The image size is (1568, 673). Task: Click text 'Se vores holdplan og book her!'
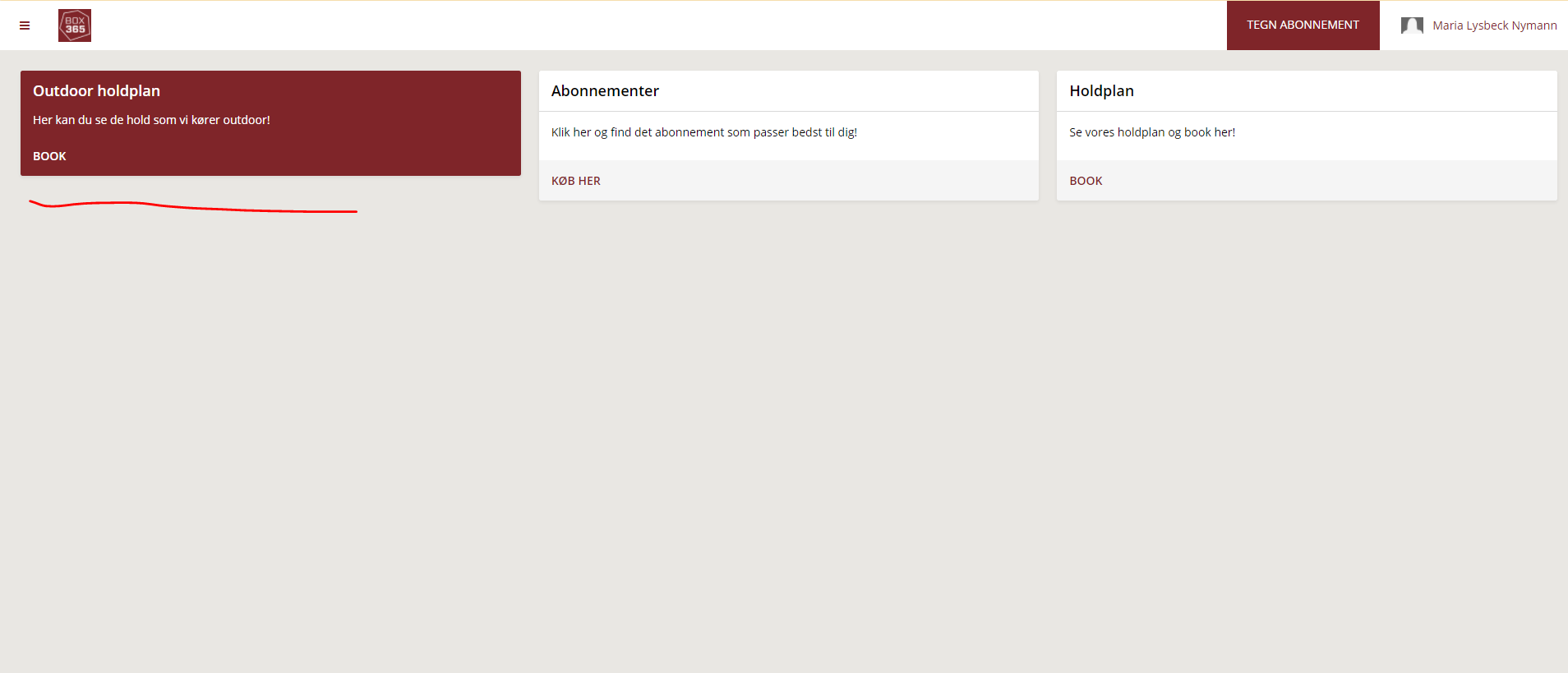coord(1152,132)
